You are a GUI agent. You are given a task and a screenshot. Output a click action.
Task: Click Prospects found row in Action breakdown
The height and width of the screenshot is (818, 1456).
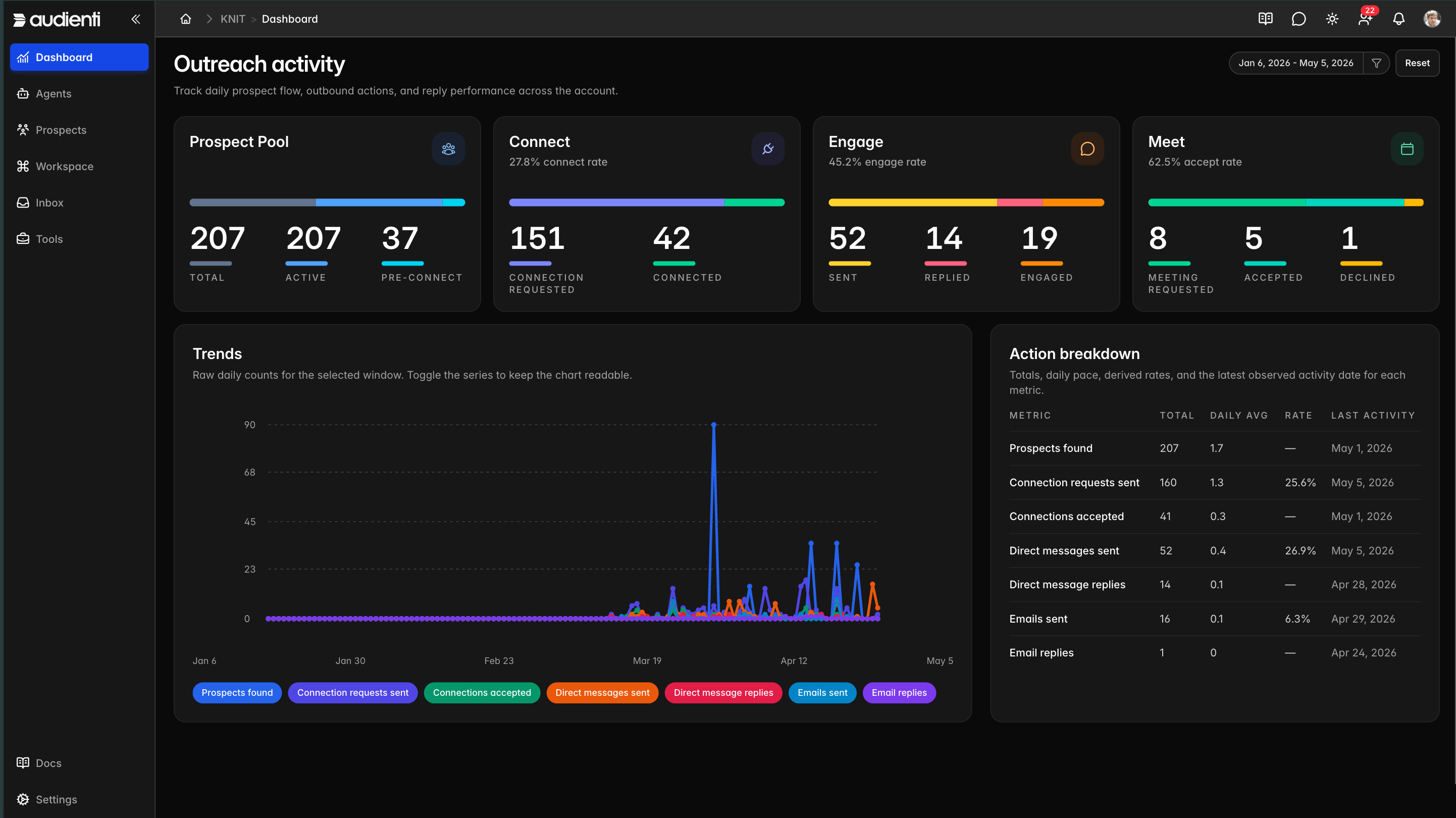[1215, 448]
